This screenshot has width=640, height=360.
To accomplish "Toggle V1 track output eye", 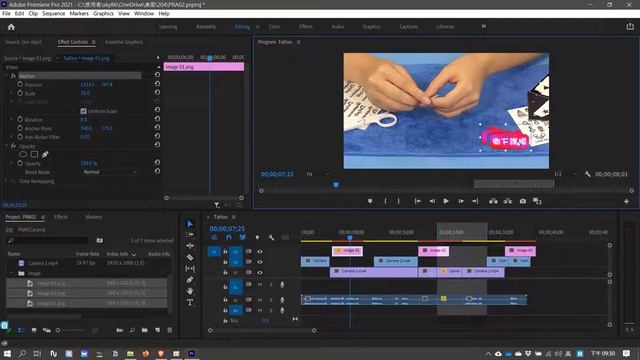I will click(260, 273).
